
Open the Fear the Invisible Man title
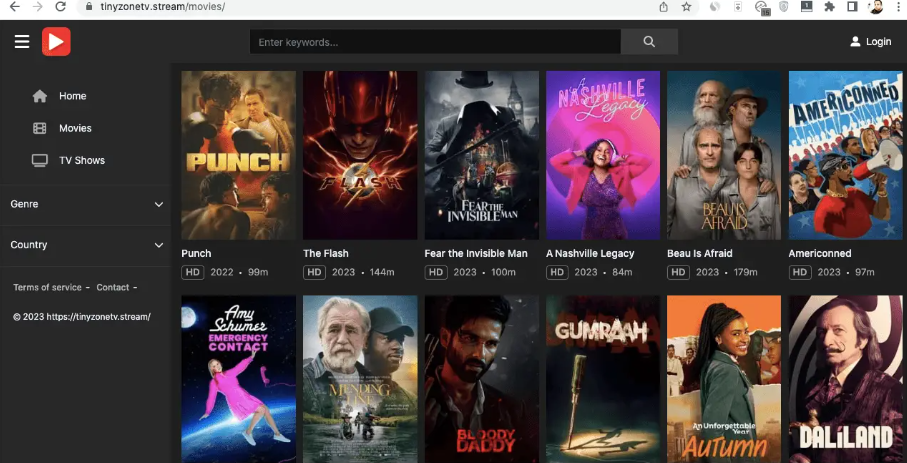point(476,254)
